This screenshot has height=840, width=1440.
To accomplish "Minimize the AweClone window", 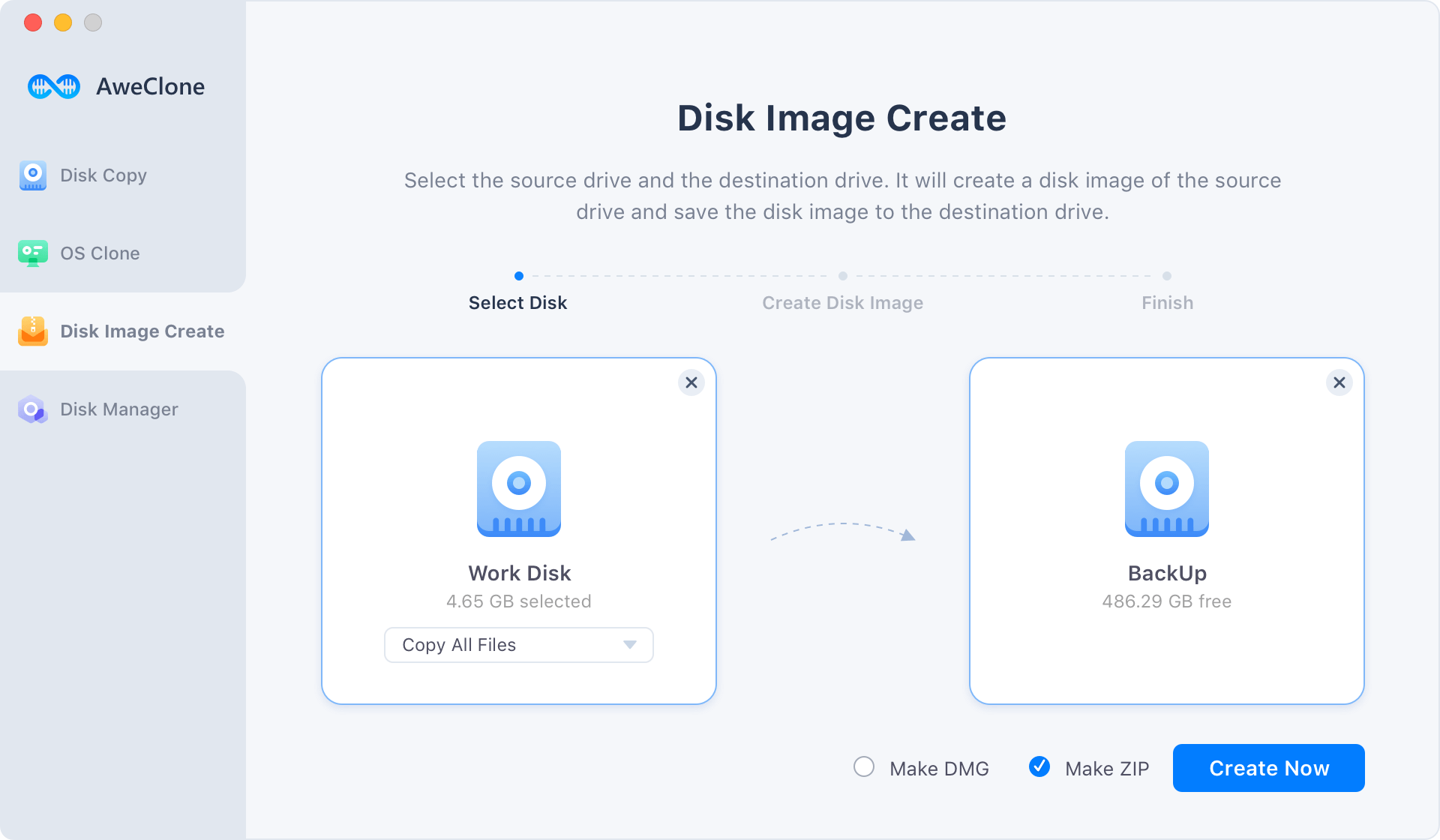I will point(63,22).
